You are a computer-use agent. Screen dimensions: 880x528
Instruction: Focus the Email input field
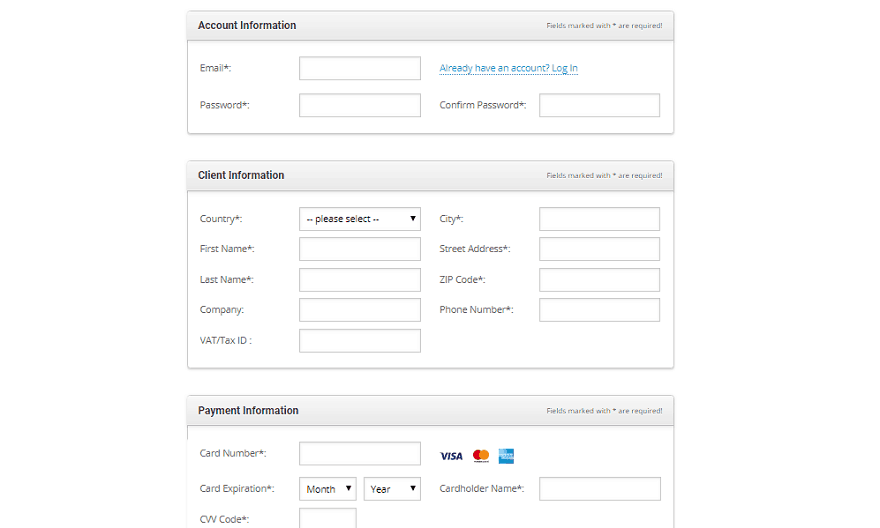pos(360,68)
